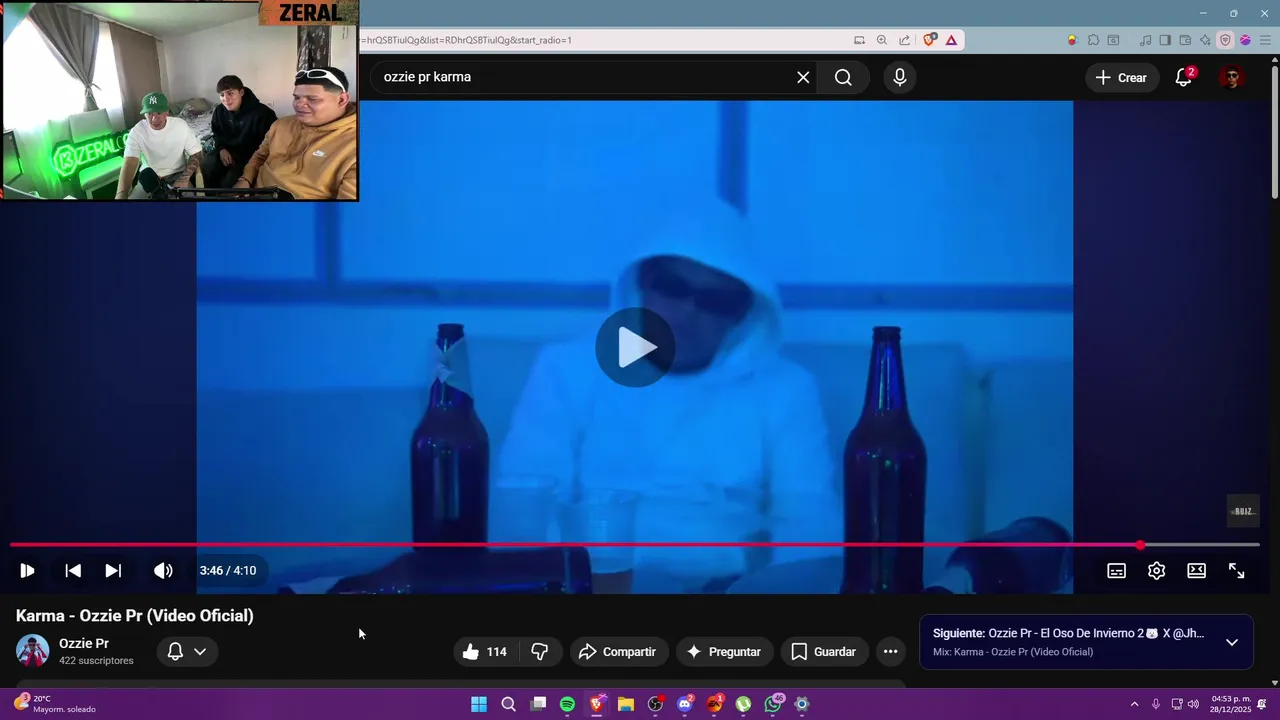Seek using the red video progress bar
Image resolution: width=1280 pixels, height=720 pixels.
pyautogui.click(x=575, y=545)
